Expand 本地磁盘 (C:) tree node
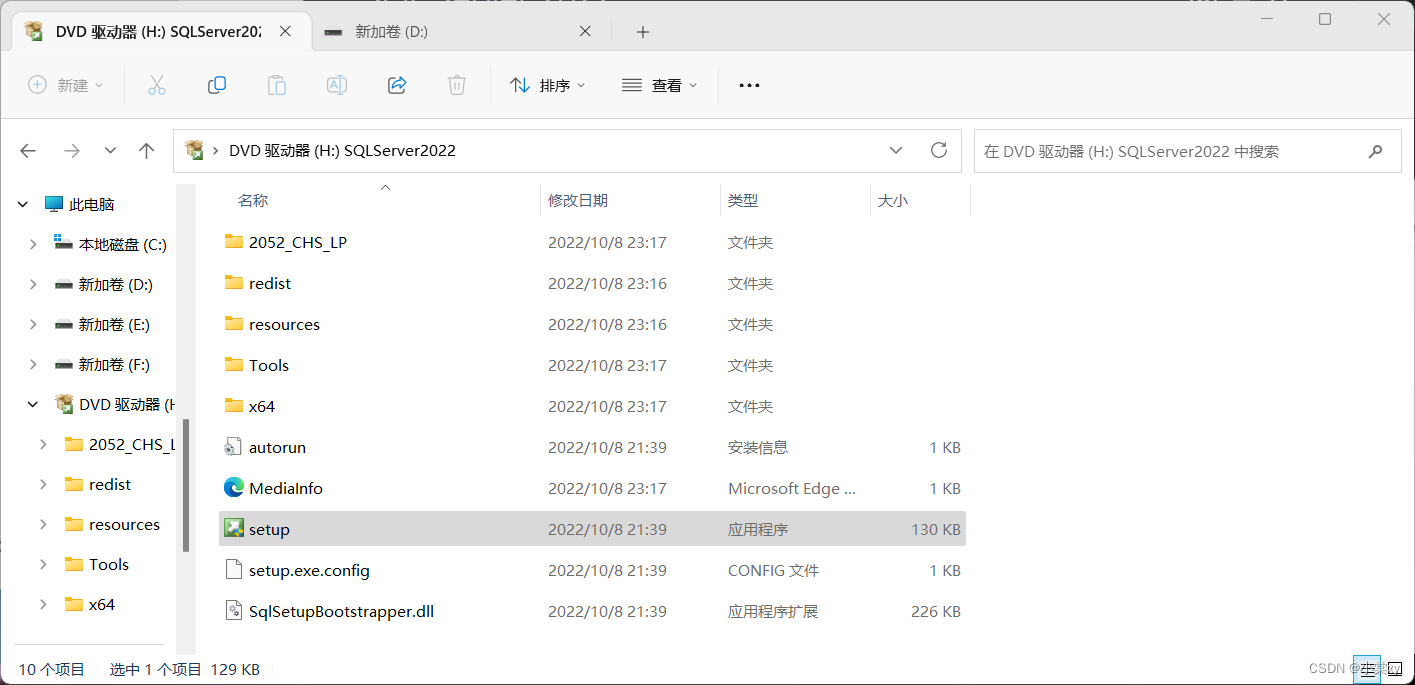Screen dimensions: 1415x685 (x=33, y=244)
